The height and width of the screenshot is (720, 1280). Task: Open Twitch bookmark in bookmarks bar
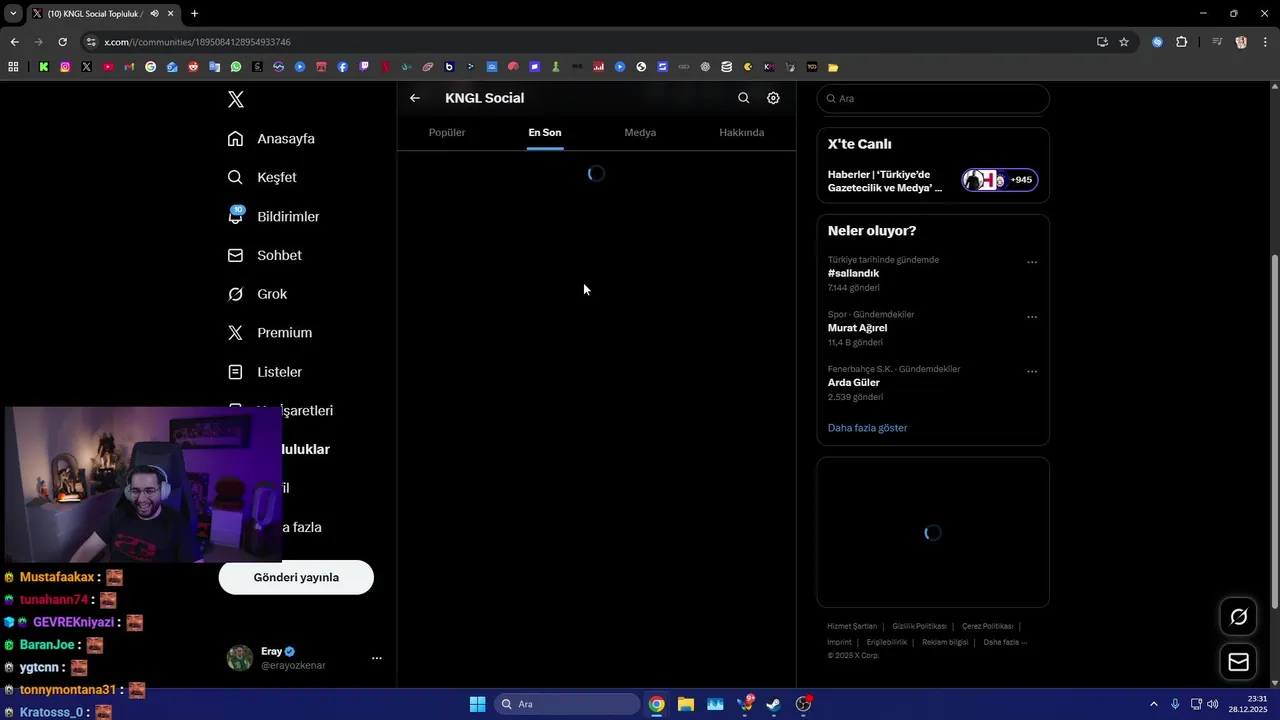point(364,67)
